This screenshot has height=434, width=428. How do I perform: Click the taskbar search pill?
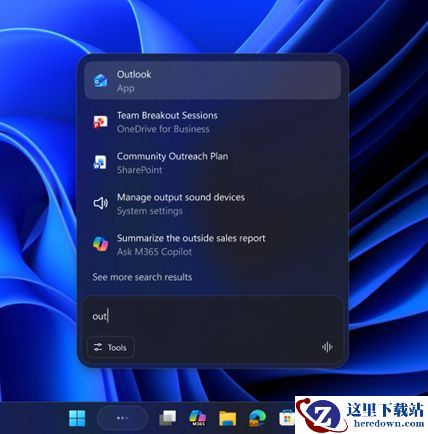[x=122, y=418]
